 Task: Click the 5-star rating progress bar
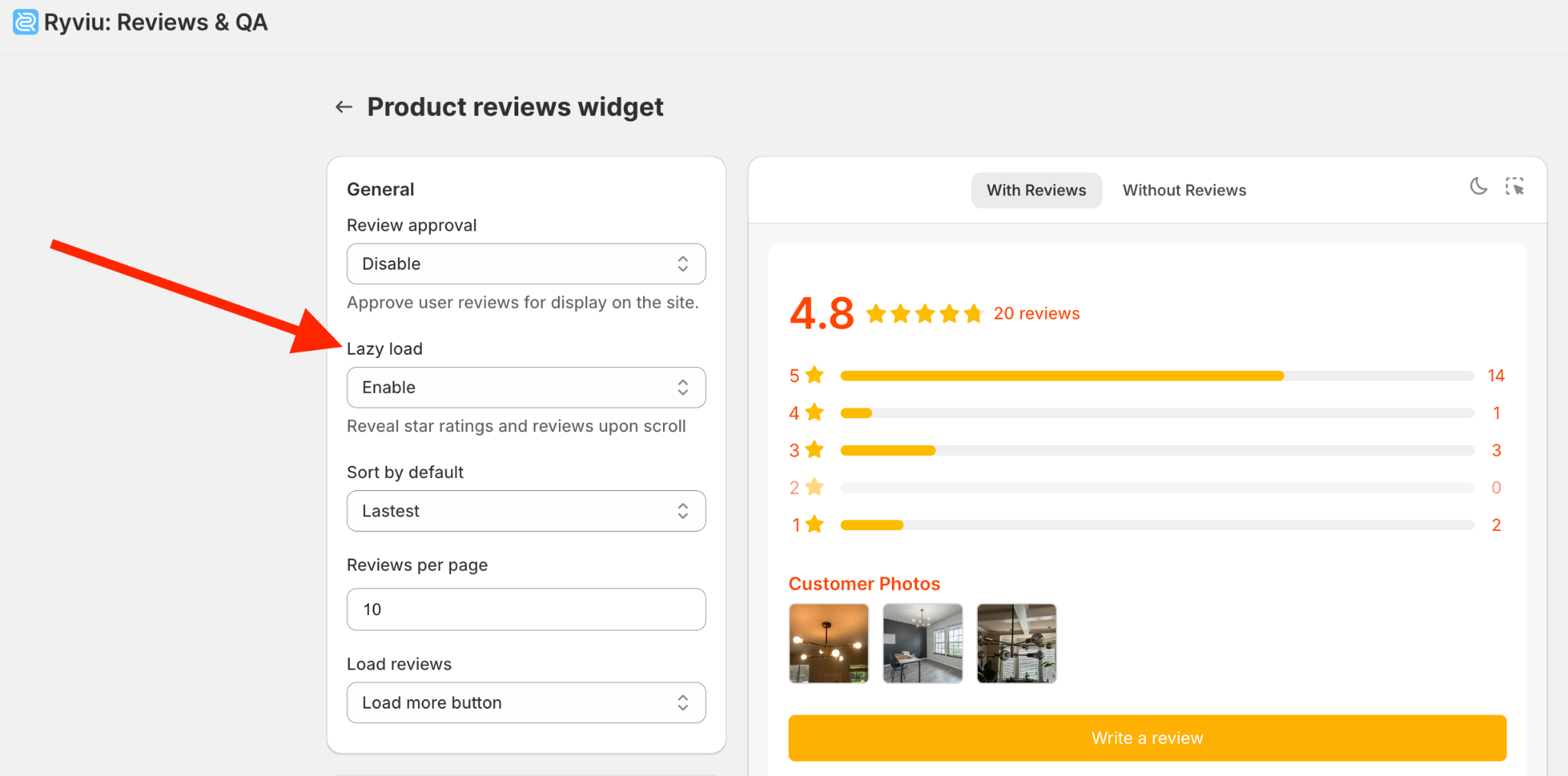coord(1157,375)
